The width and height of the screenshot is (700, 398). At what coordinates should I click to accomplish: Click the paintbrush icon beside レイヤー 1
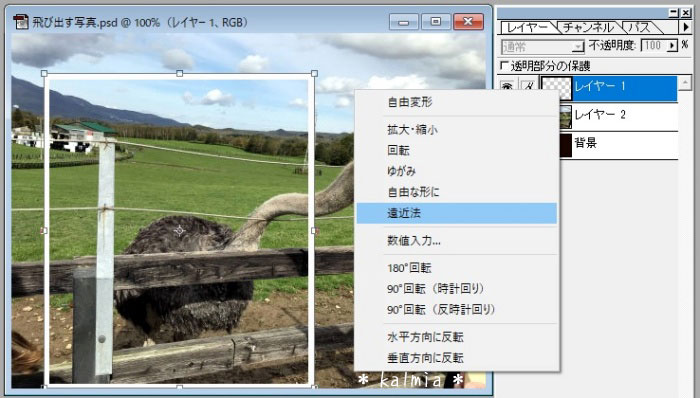click(x=528, y=86)
